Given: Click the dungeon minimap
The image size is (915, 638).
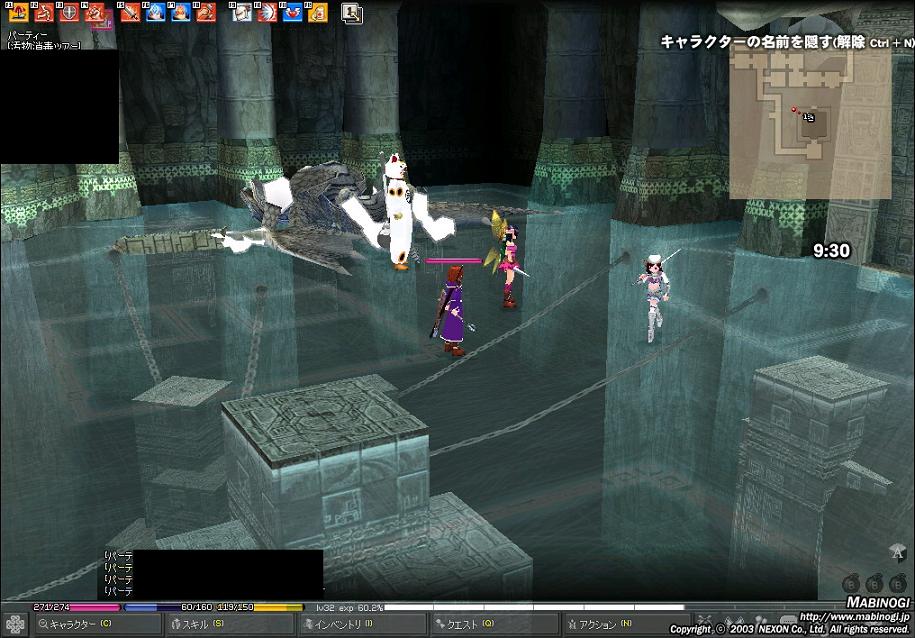Looking at the screenshot, I should pos(810,122).
